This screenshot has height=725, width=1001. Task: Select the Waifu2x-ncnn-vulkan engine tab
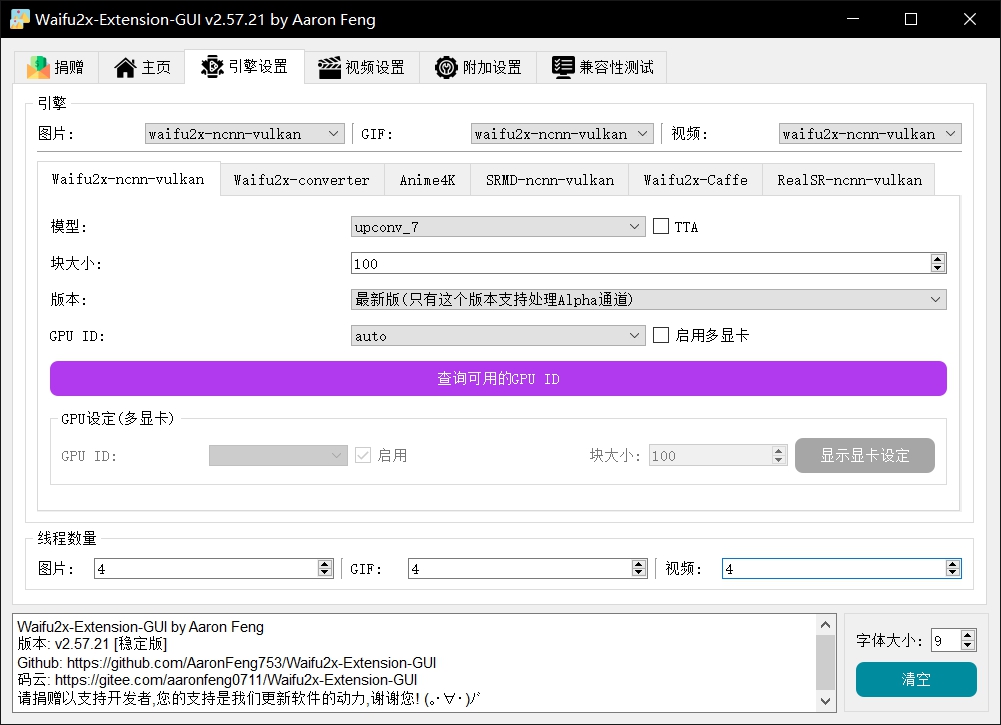pos(128,179)
